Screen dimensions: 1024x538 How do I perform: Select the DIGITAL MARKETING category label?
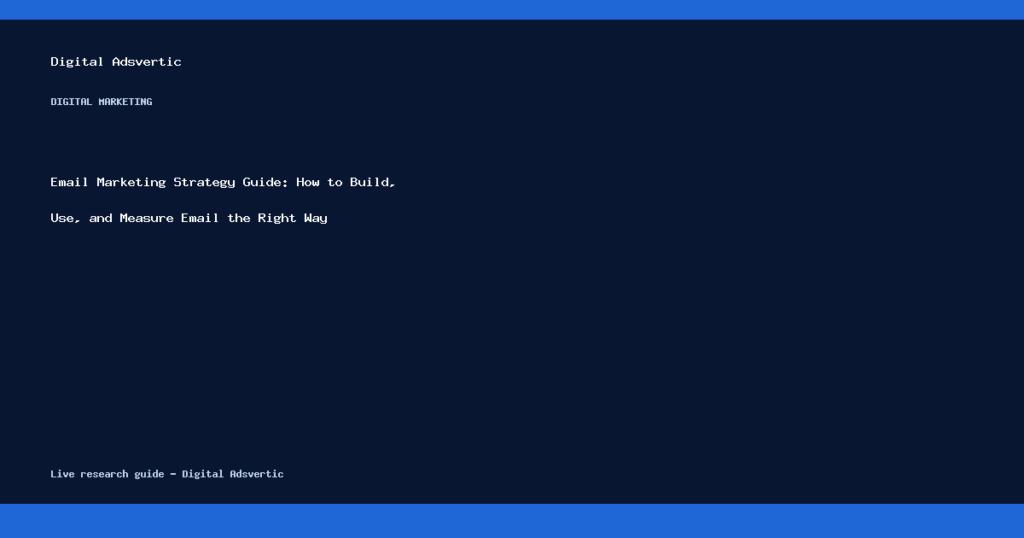click(101, 101)
